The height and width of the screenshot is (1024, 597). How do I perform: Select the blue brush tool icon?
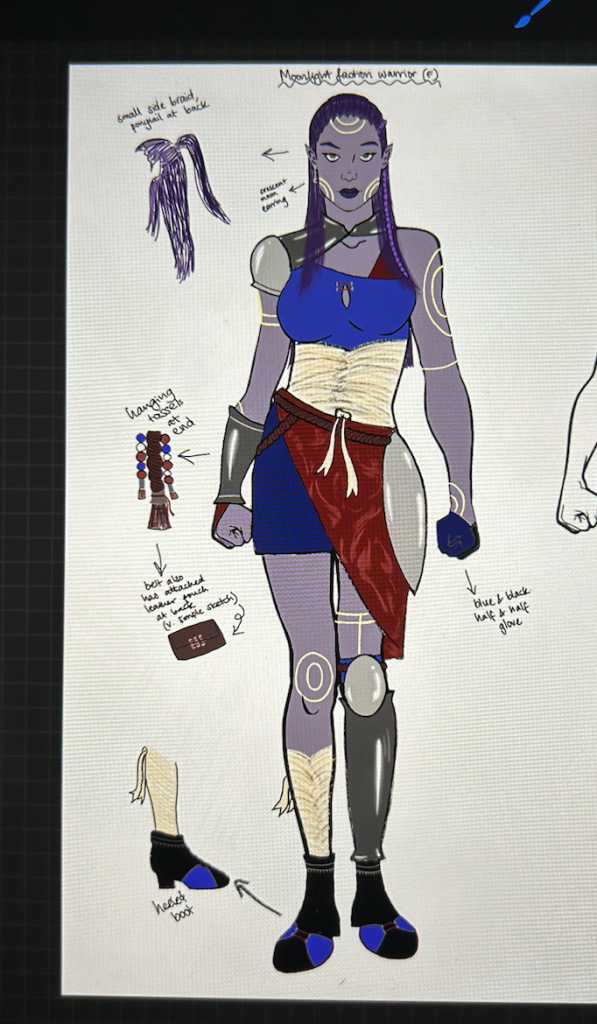pos(534,13)
